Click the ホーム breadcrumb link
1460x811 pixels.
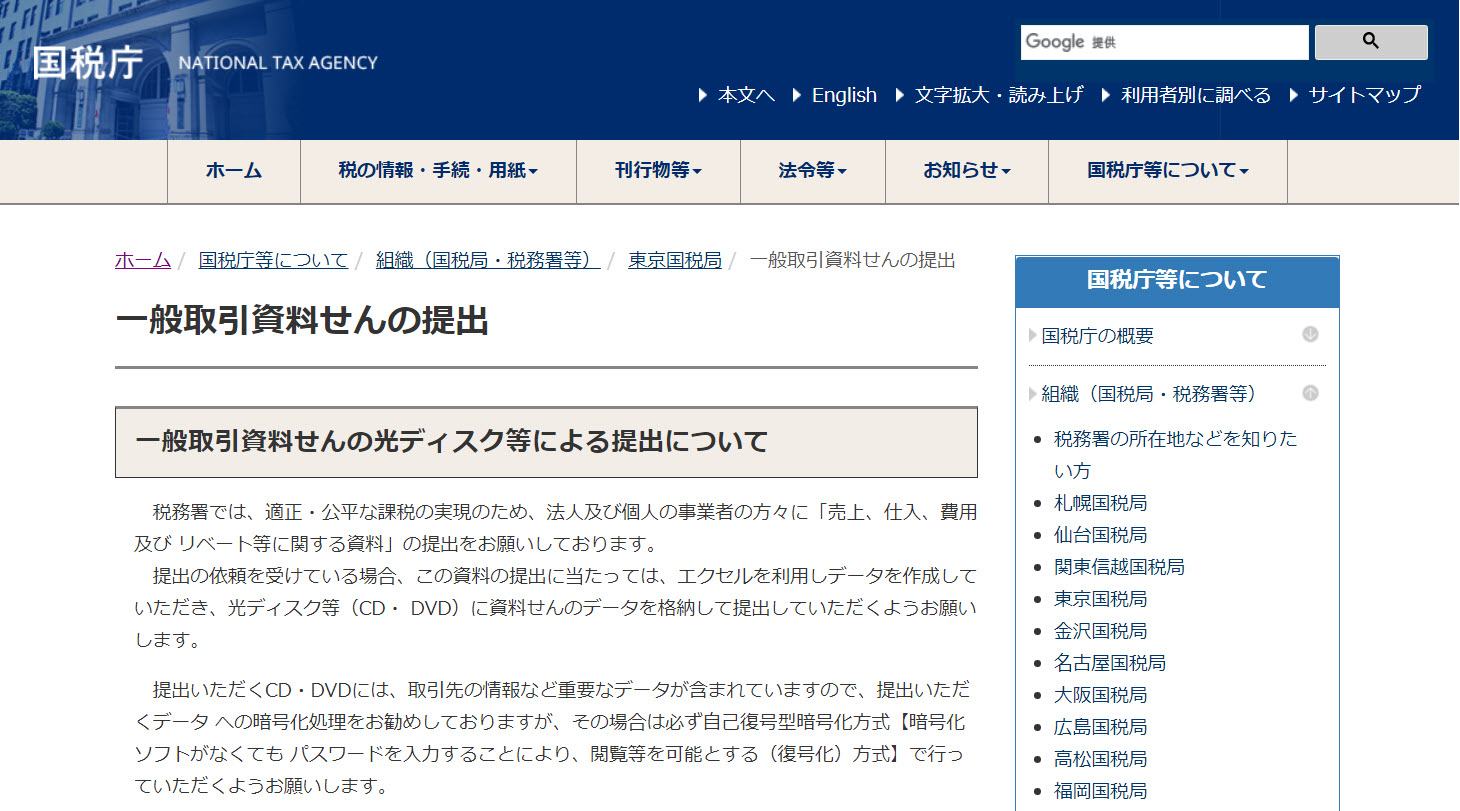(143, 260)
